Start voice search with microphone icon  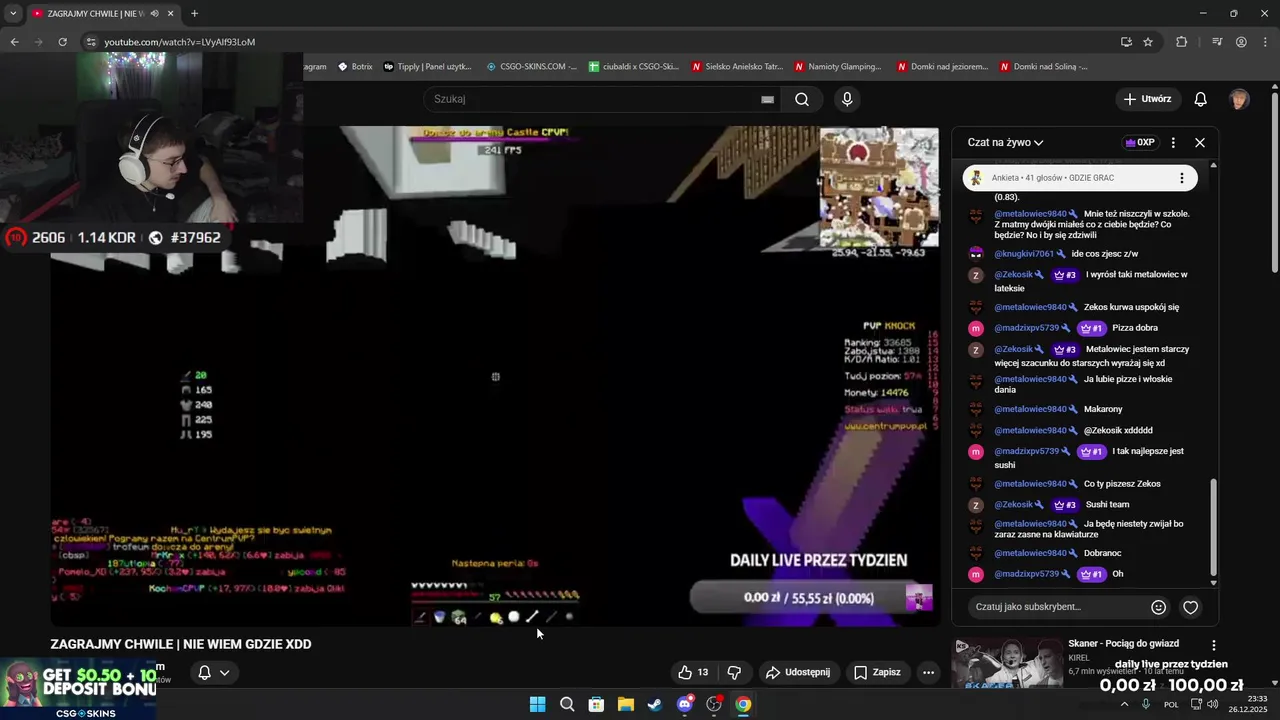(847, 99)
